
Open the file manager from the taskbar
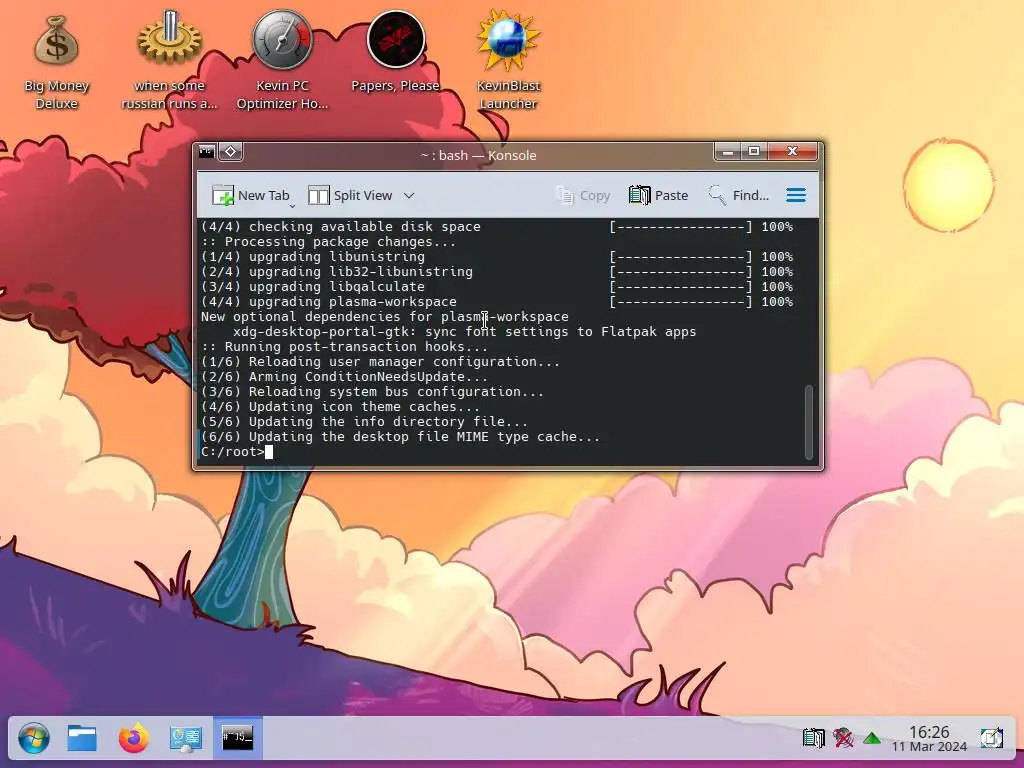click(x=82, y=739)
